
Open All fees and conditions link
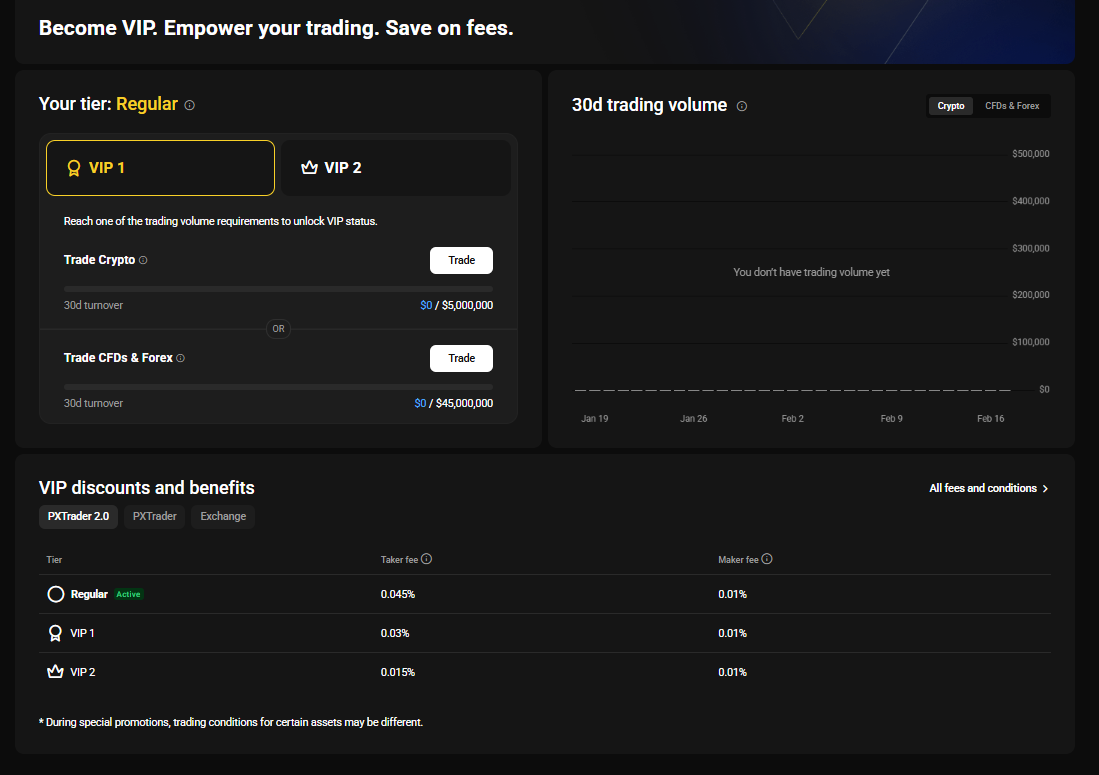point(988,488)
